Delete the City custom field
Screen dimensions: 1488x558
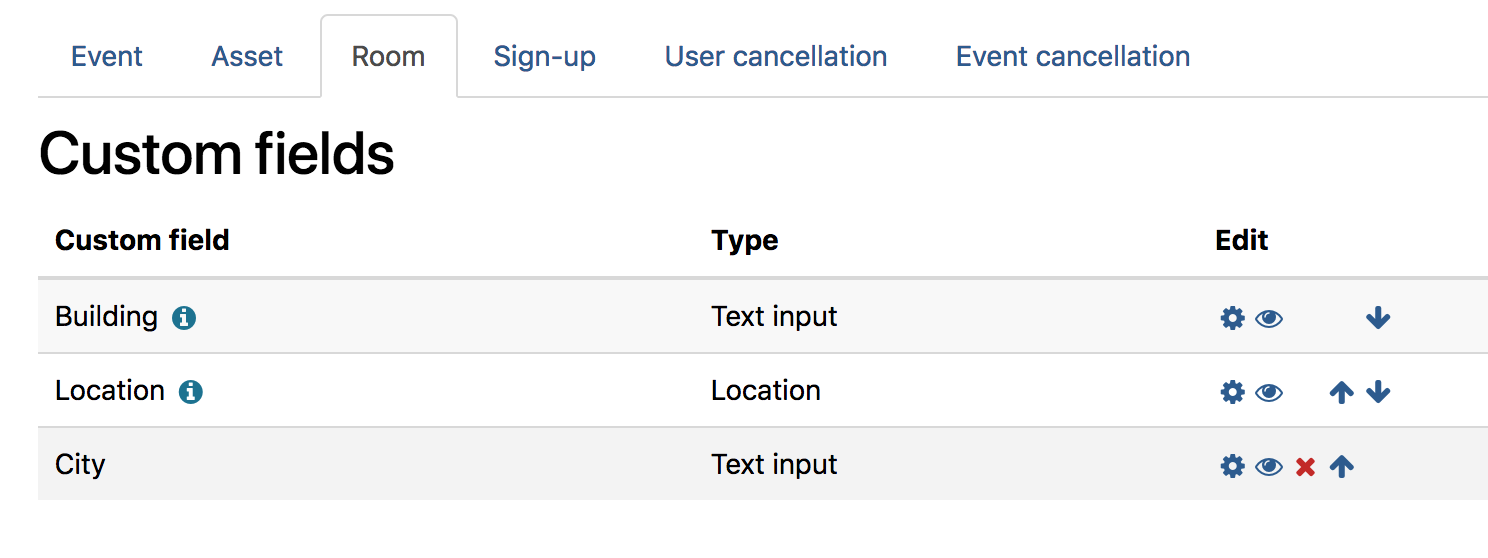coord(1305,466)
